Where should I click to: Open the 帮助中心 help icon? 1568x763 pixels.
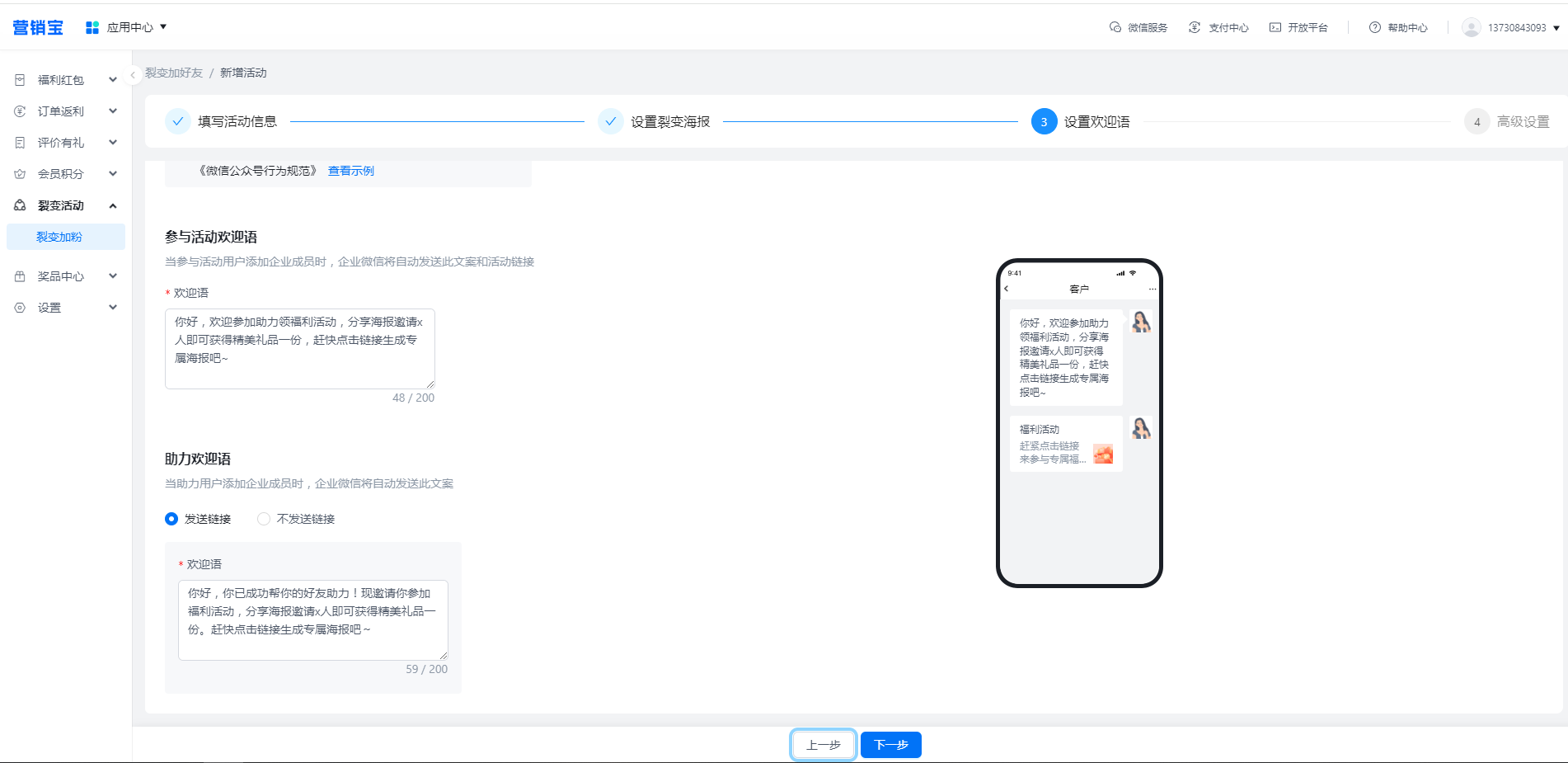[1375, 27]
